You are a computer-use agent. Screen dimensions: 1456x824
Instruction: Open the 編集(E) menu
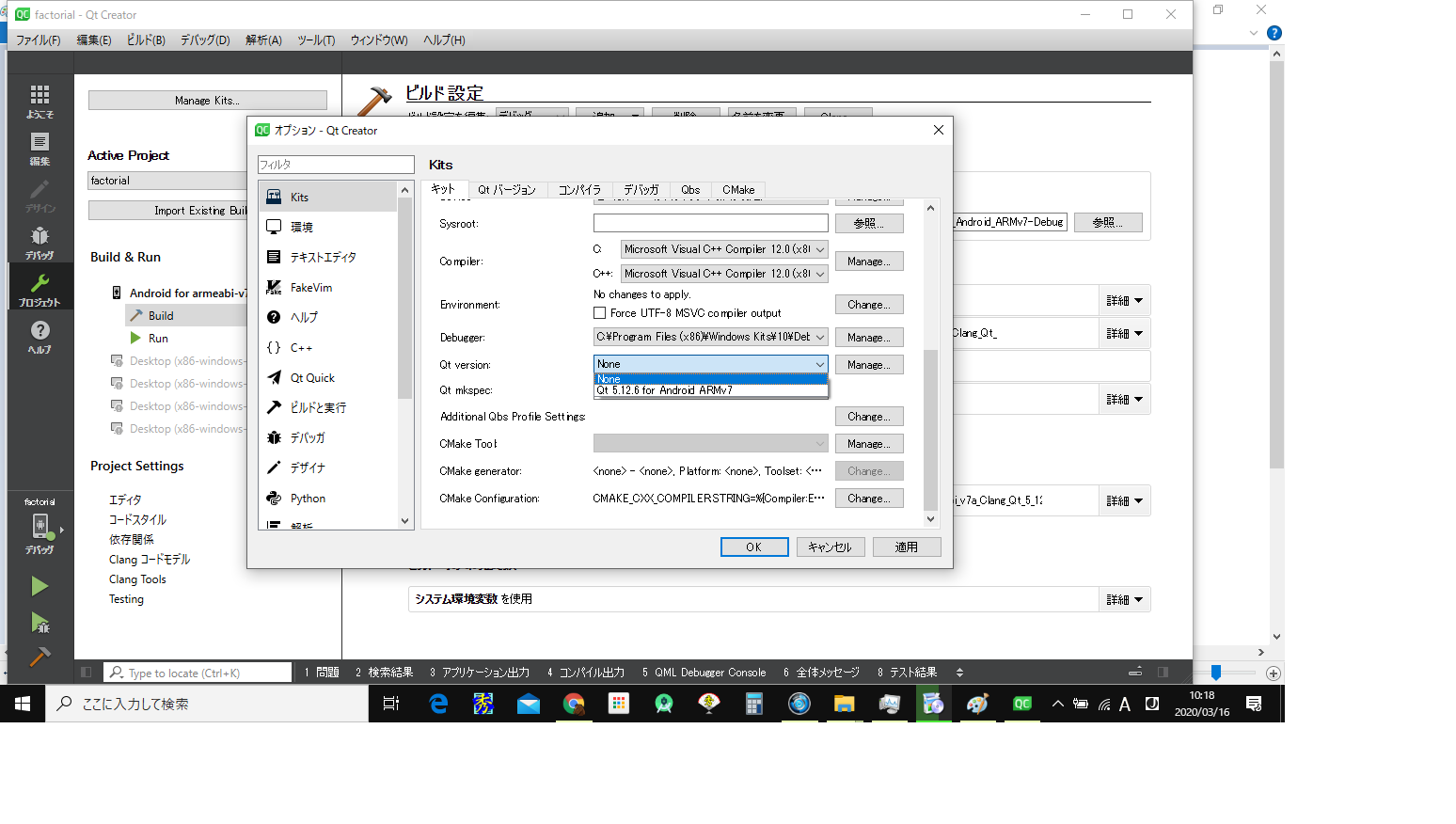pos(94,40)
